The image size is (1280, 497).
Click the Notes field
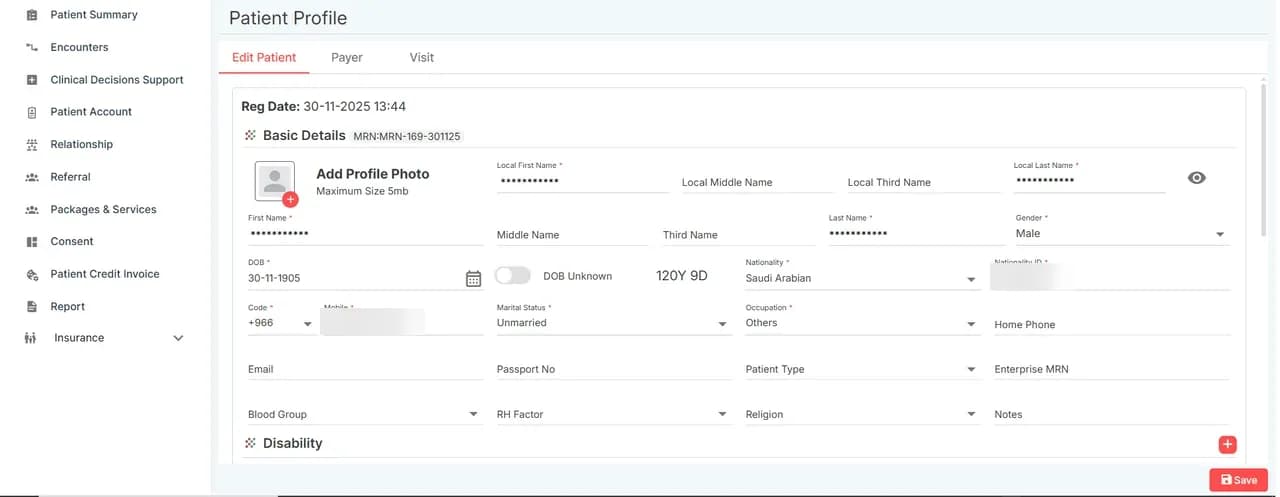pos(1112,414)
